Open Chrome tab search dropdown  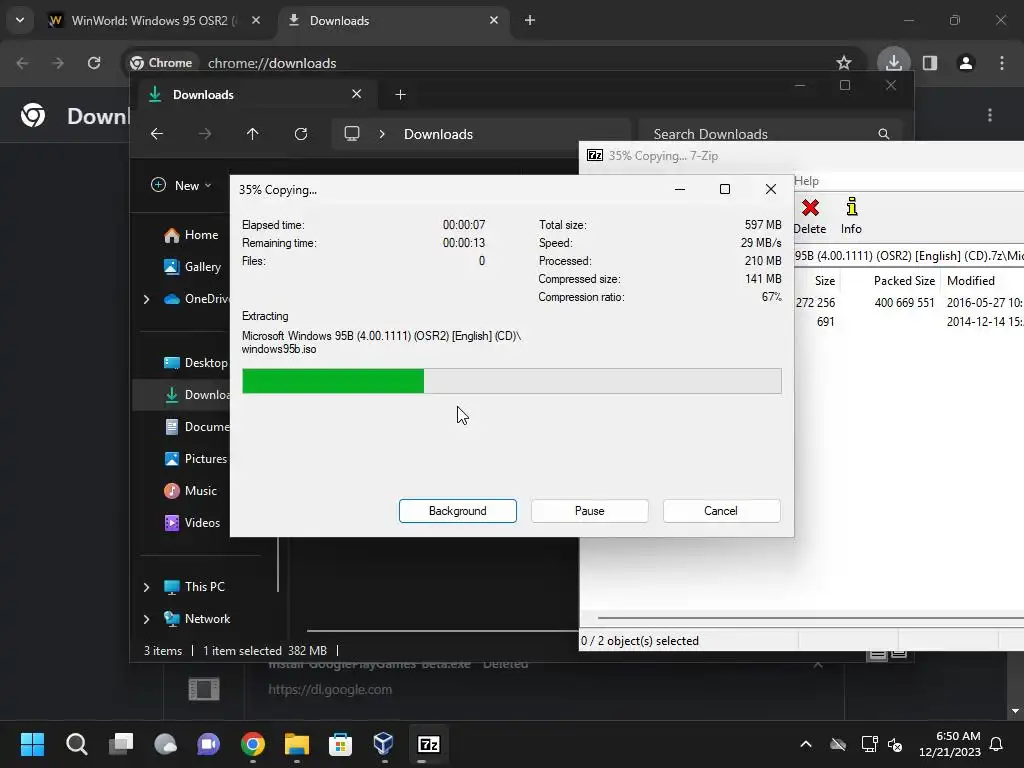[x=20, y=20]
